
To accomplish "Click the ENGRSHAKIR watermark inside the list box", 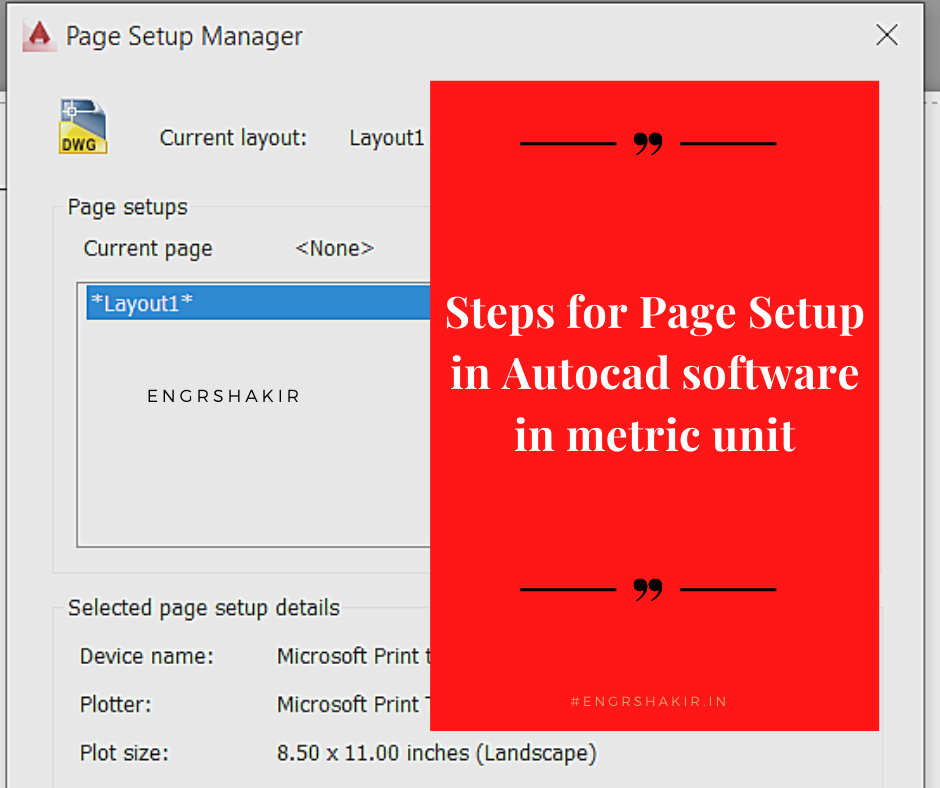I will [x=224, y=396].
